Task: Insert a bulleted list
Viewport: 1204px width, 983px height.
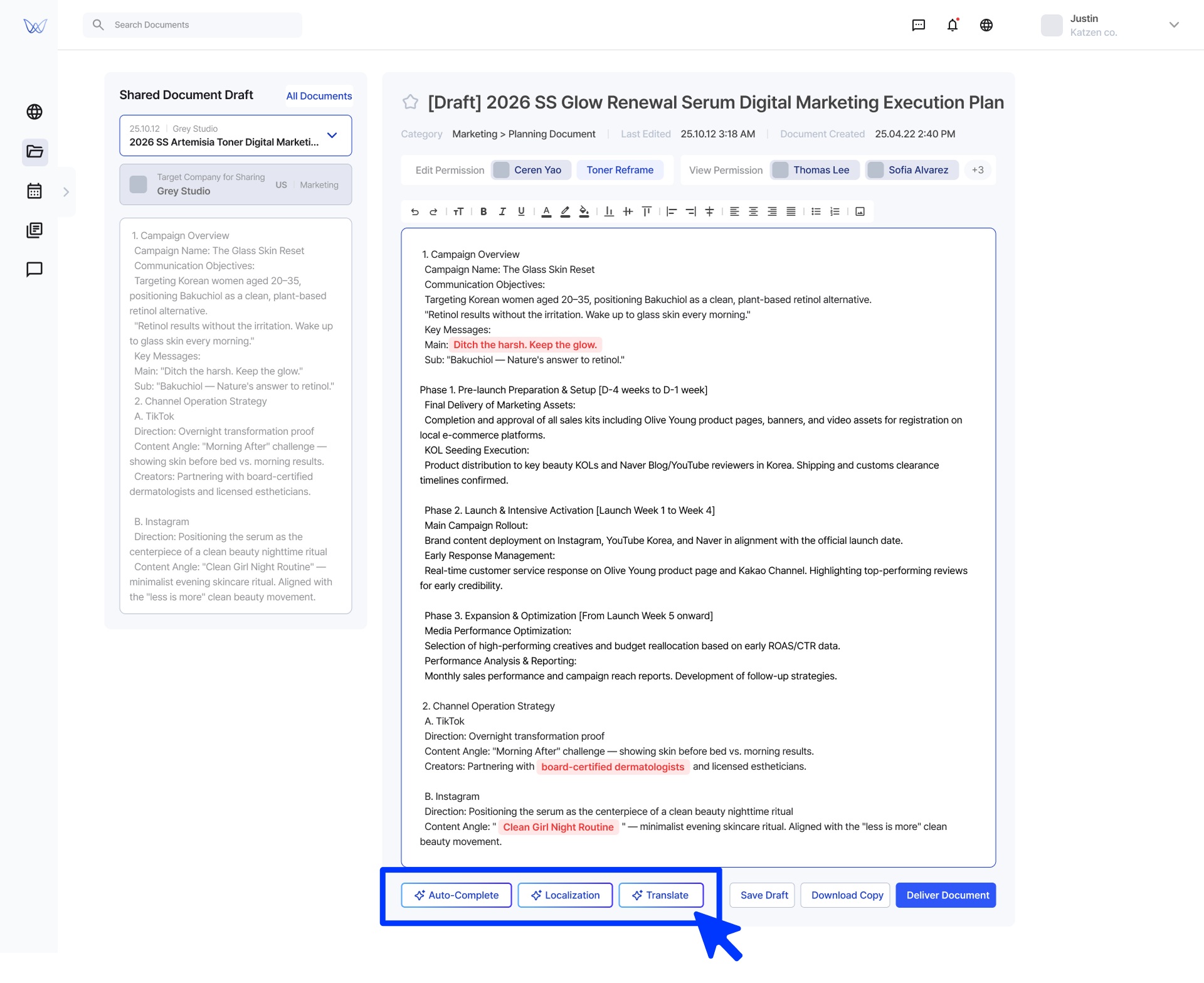Action: pyautogui.click(x=816, y=212)
